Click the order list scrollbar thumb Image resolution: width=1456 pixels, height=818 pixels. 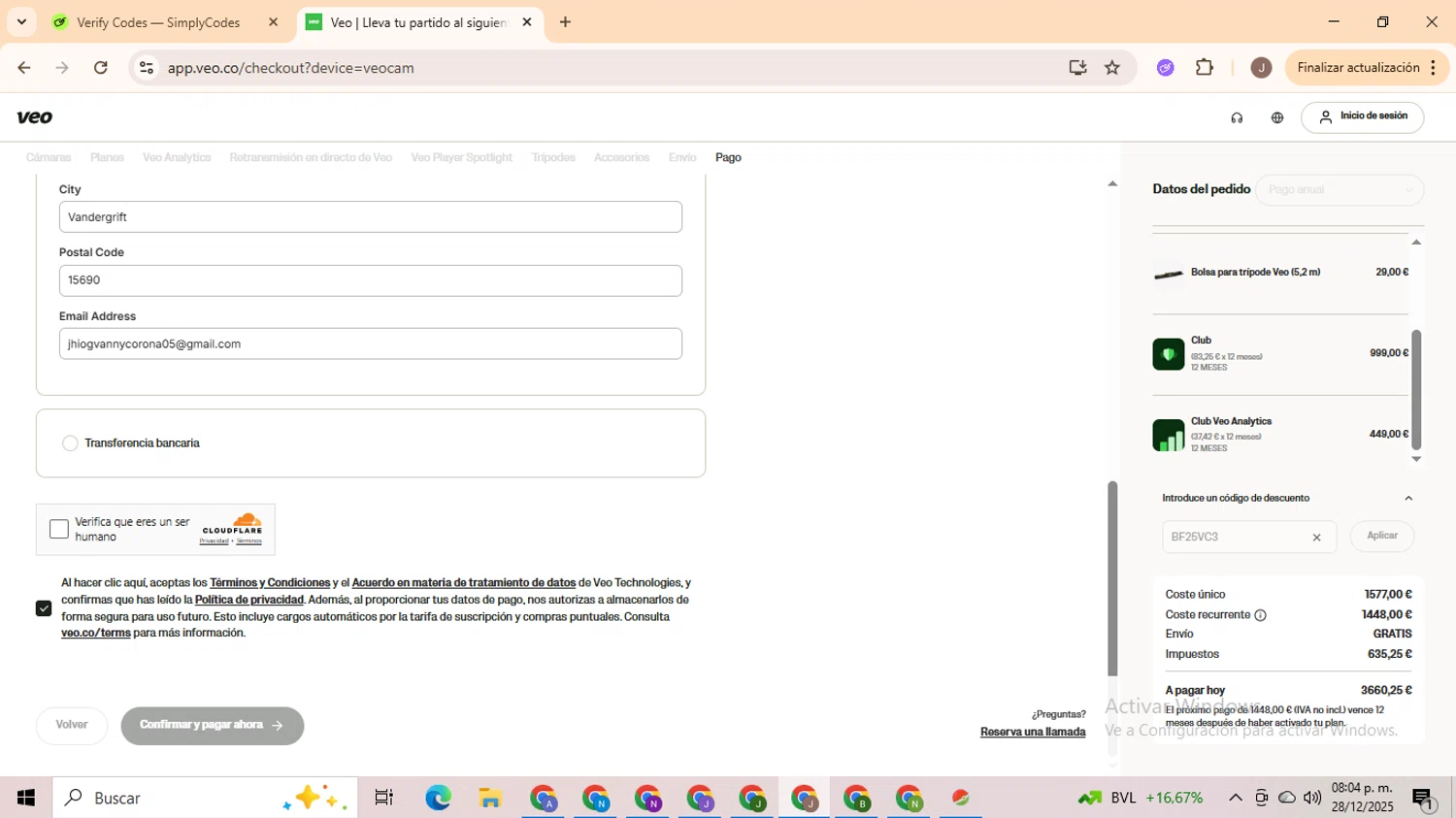(x=1416, y=389)
